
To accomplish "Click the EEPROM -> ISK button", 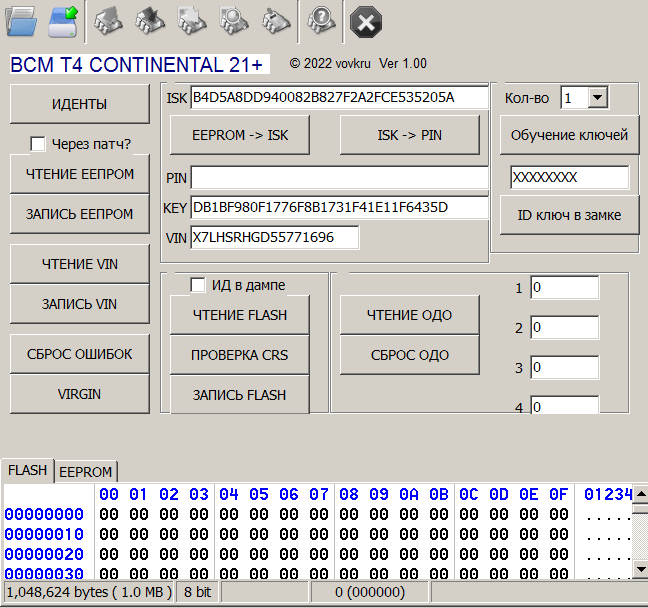I will tap(240, 135).
